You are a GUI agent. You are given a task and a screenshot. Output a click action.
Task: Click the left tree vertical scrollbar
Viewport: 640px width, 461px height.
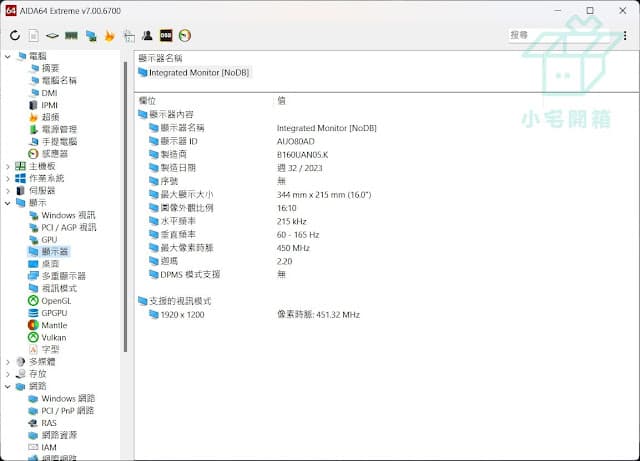(x=125, y=206)
